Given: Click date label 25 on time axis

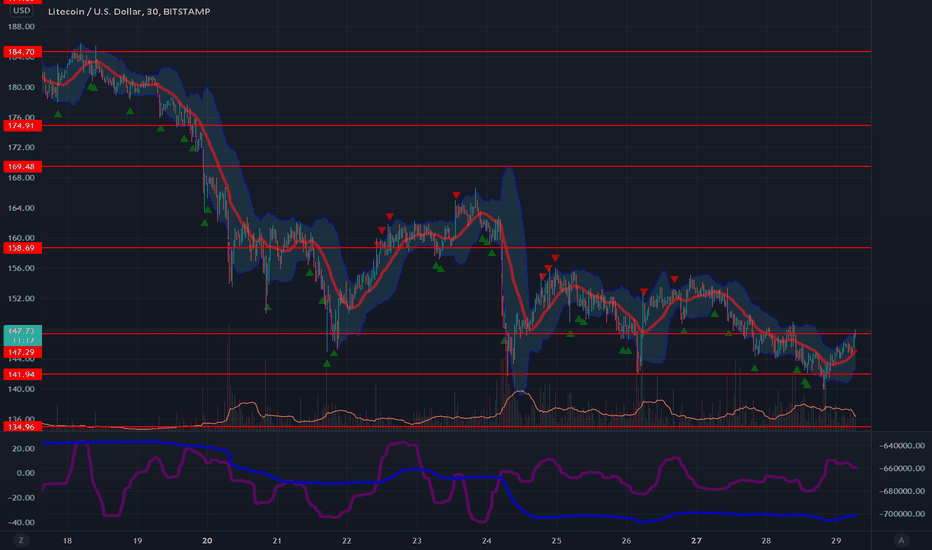Looking at the screenshot, I should [556, 540].
